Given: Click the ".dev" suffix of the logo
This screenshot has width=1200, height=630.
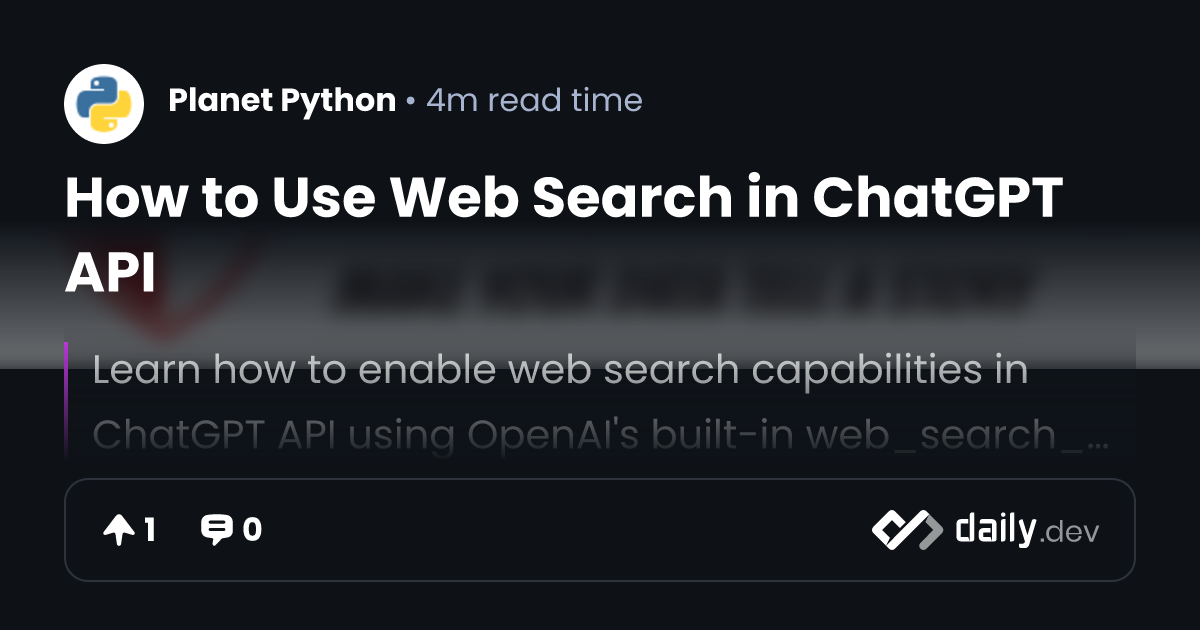Looking at the screenshot, I should click(x=1069, y=533).
